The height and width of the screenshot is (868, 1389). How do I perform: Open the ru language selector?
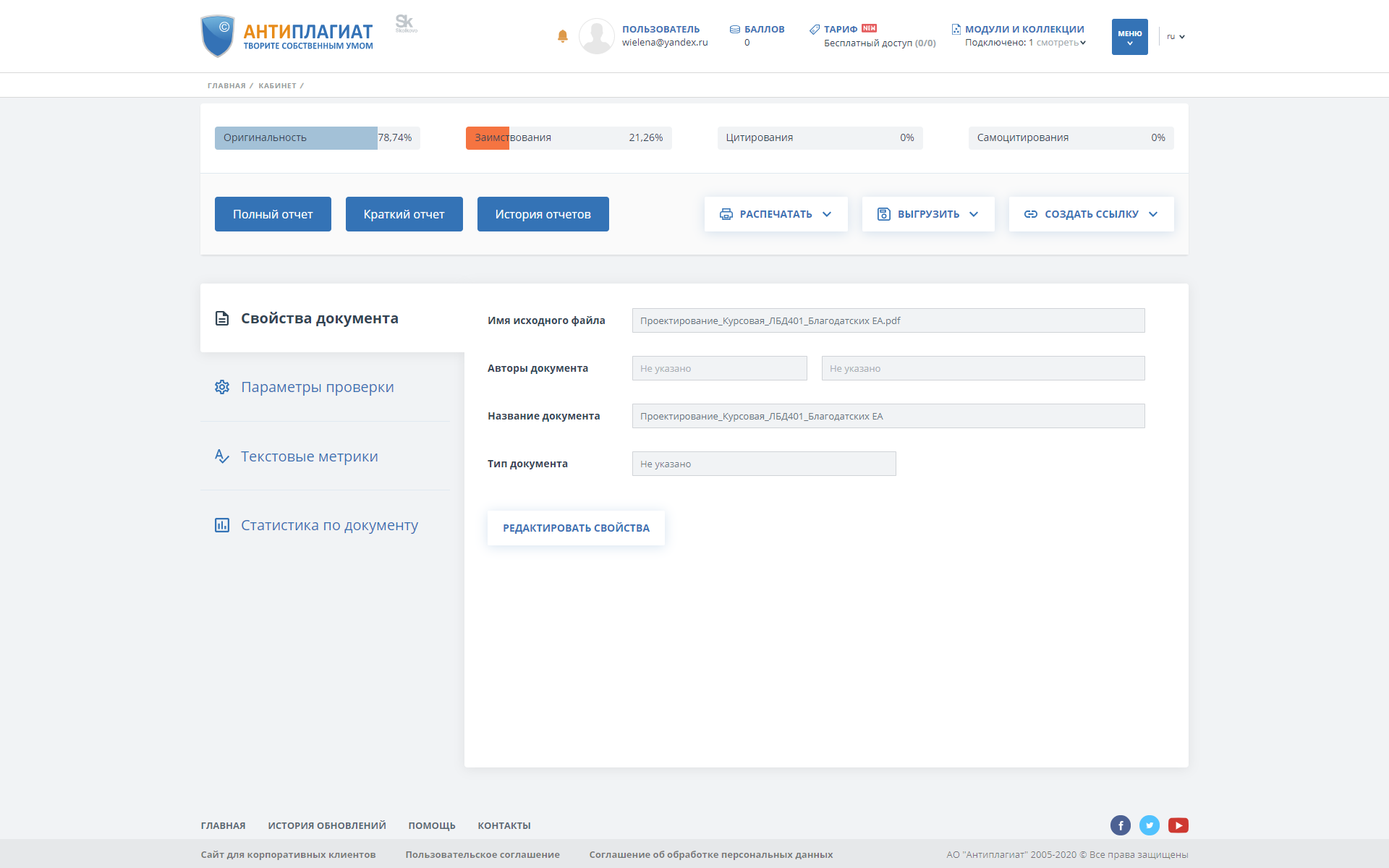pos(1176,37)
